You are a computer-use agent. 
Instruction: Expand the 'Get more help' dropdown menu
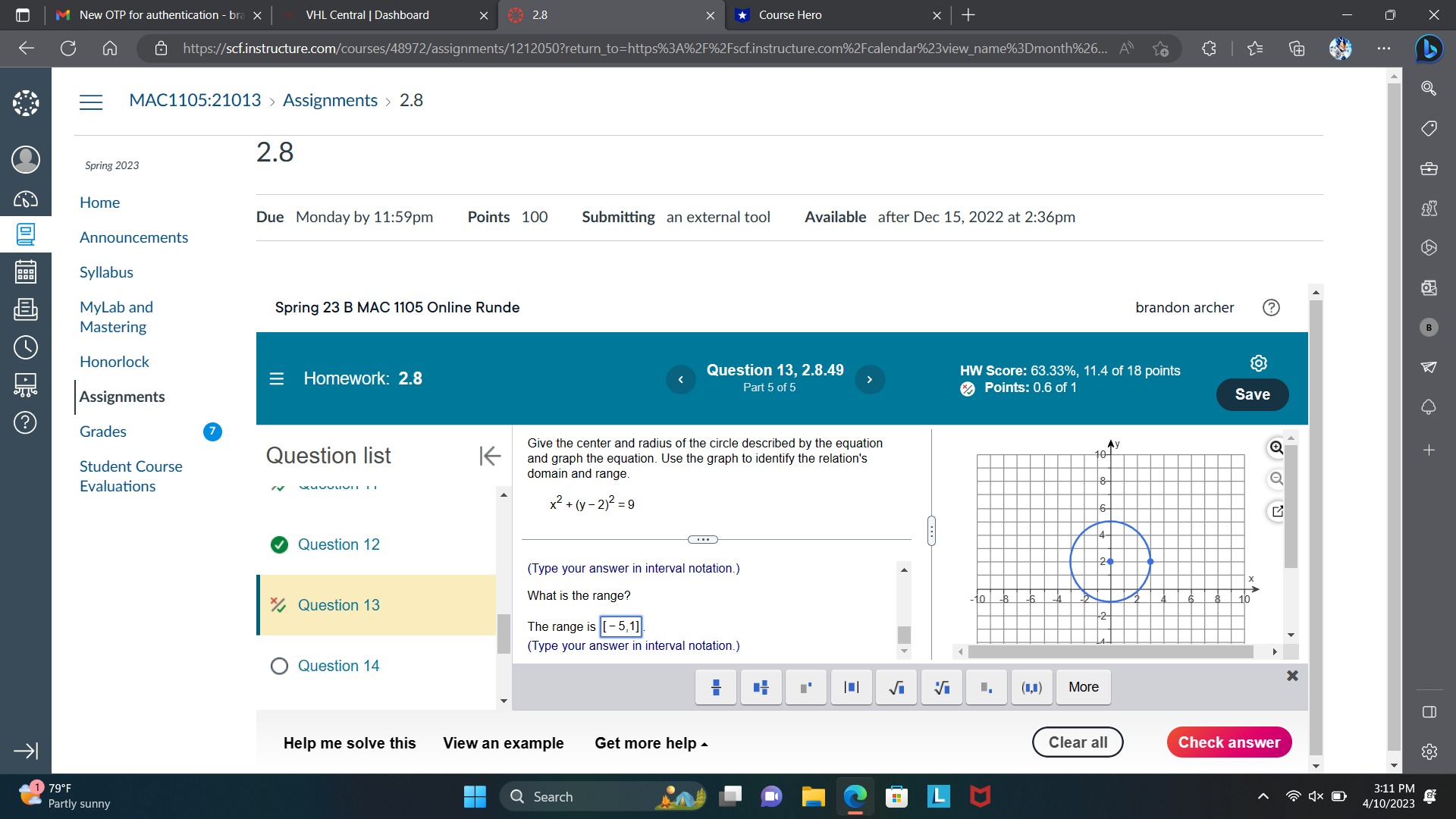pyautogui.click(x=651, y=743)
